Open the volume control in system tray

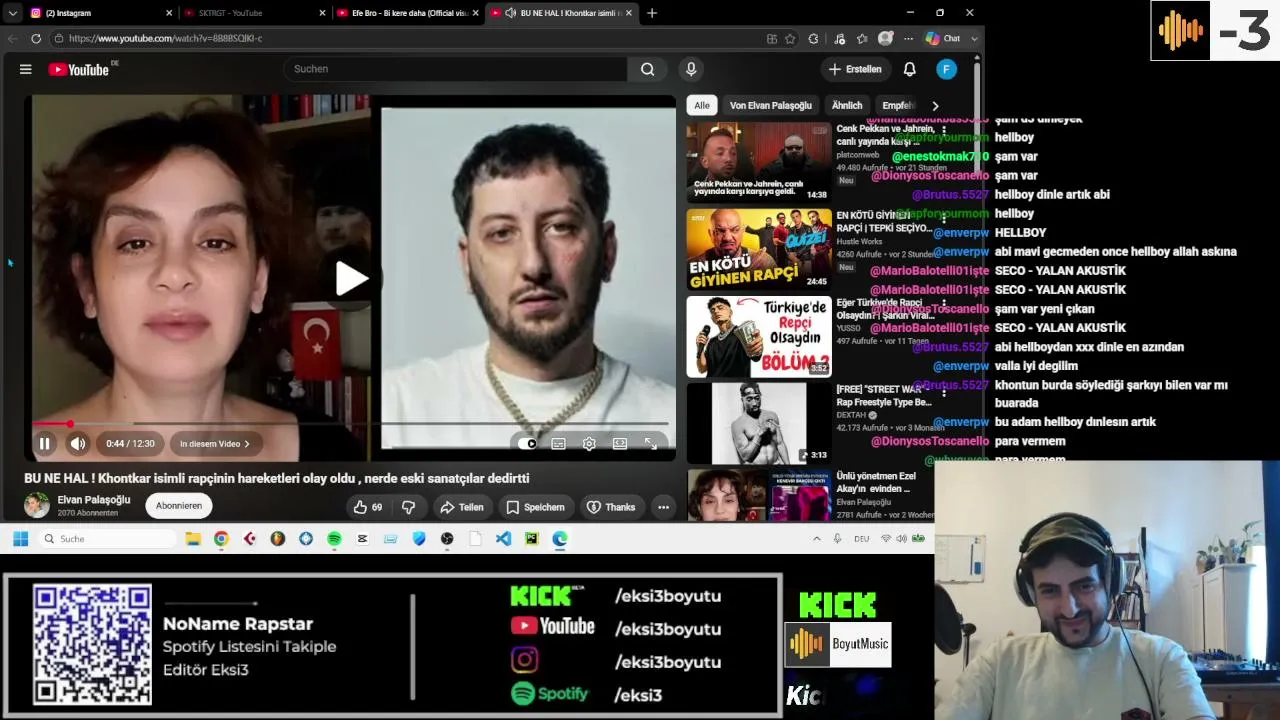[902, 539]
